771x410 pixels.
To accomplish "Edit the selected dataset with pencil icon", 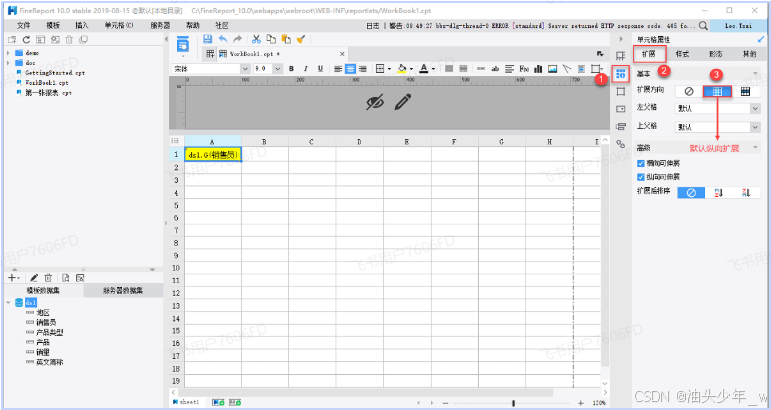I will pos(34,278).
